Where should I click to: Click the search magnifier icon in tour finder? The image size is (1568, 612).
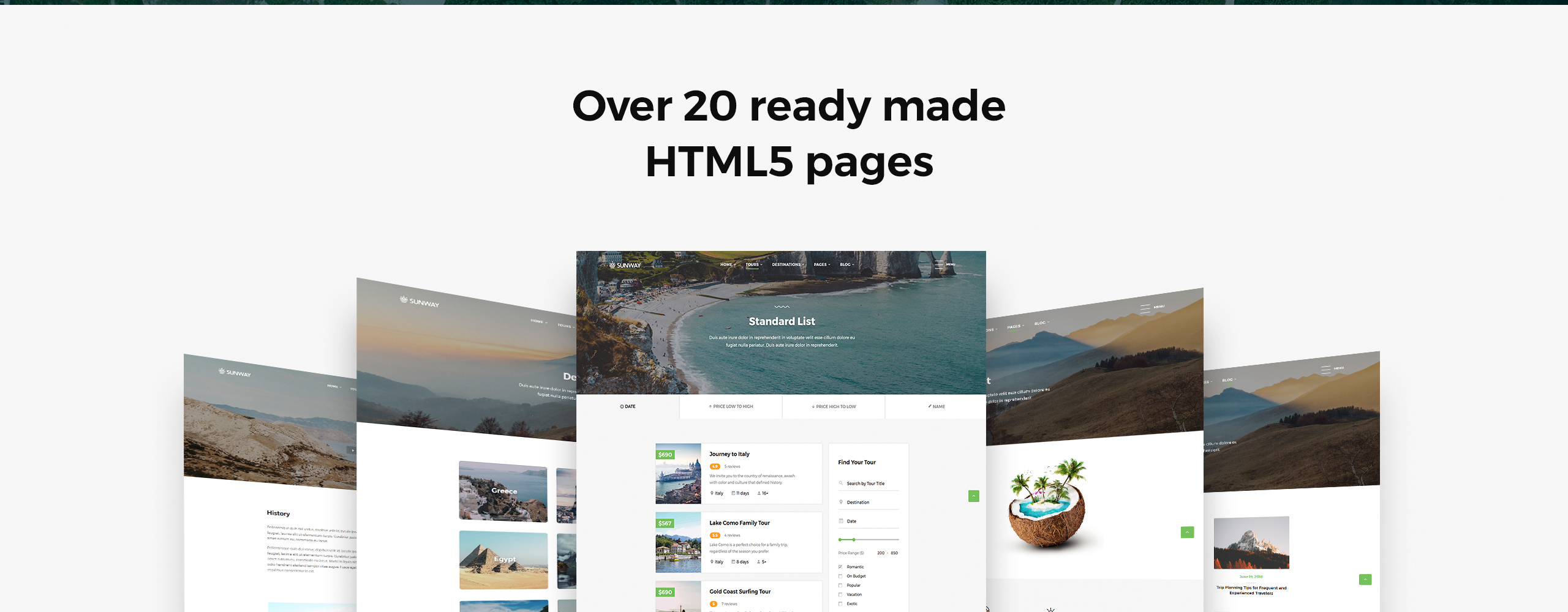click(840, 483)
